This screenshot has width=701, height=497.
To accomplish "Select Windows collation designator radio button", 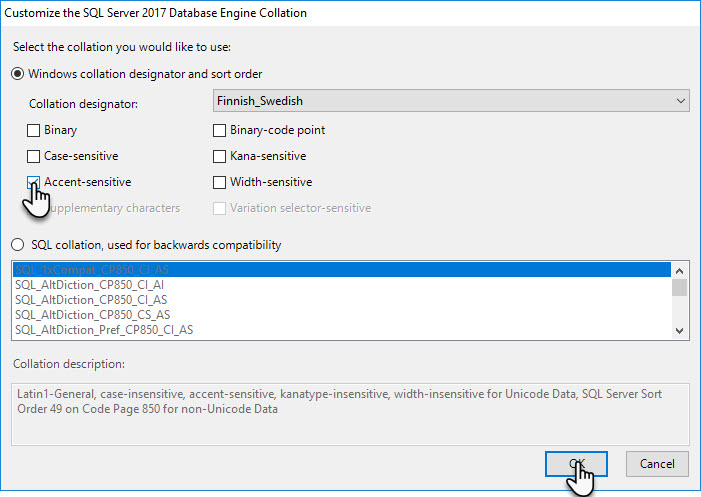I will pos(17,74).
